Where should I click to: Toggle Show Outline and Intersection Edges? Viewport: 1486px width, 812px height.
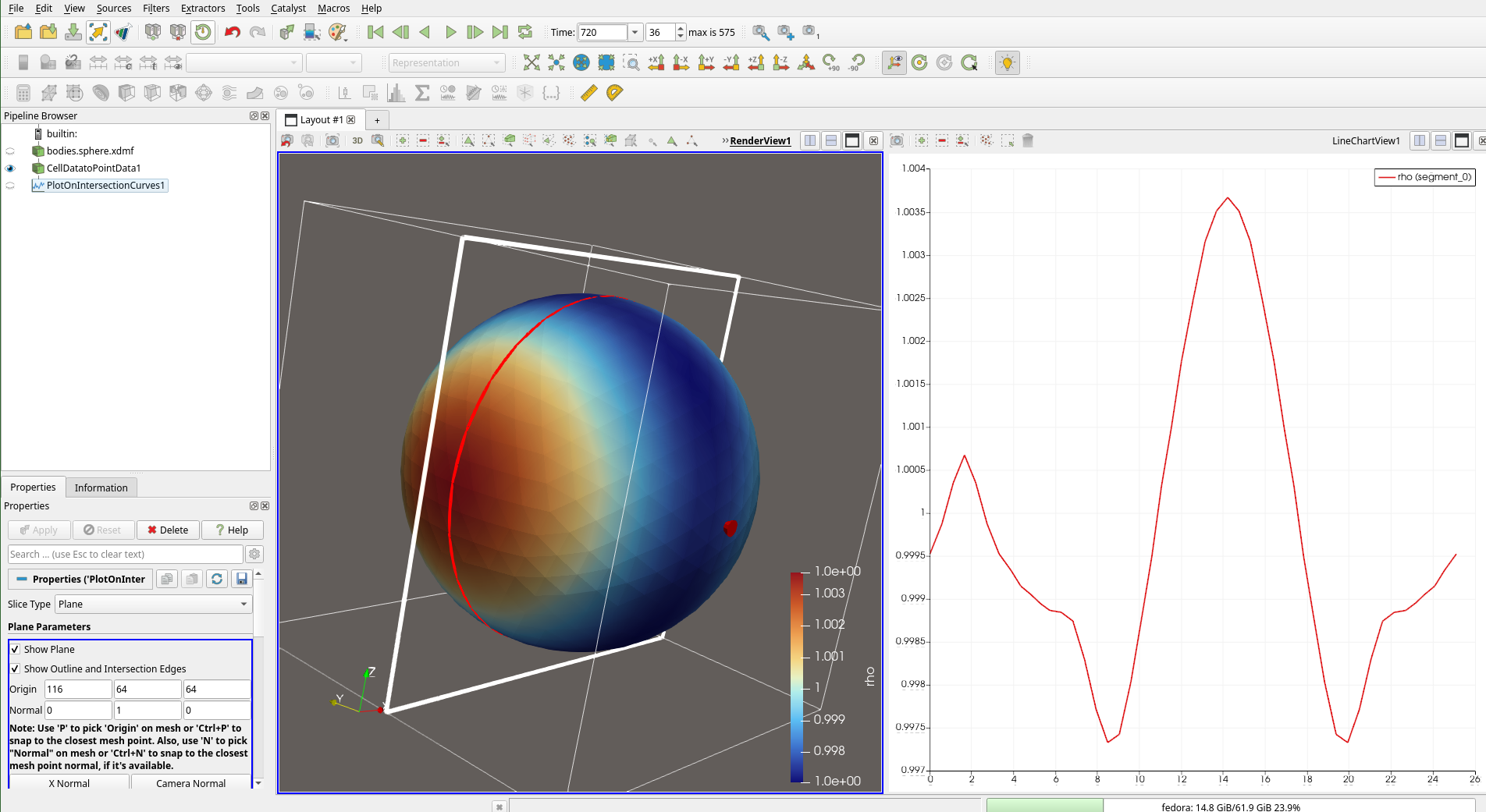click(x=15, y=668)
